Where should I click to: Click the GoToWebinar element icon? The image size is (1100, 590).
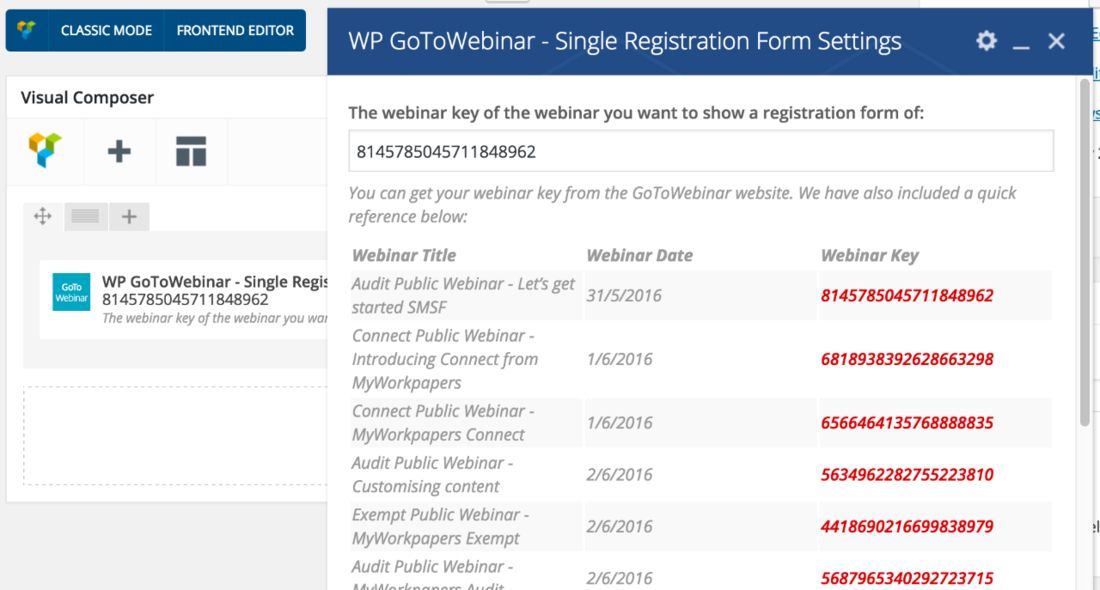(x=71, y=291)
